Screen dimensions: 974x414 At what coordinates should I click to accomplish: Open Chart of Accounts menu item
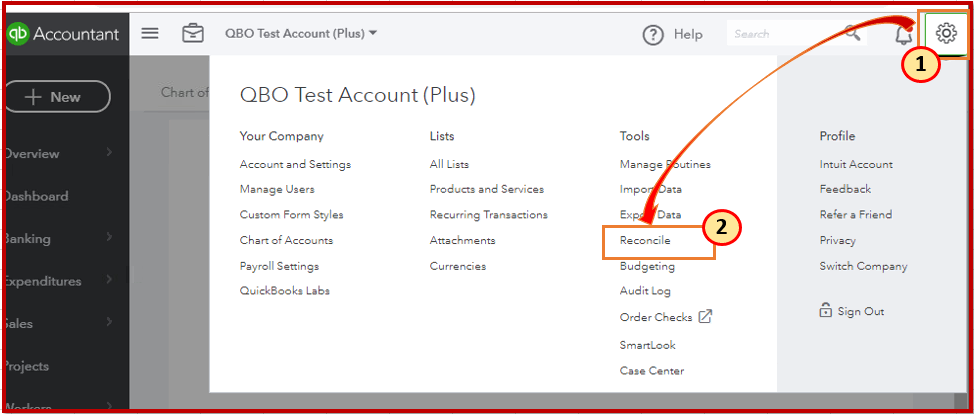coord(286,241)
